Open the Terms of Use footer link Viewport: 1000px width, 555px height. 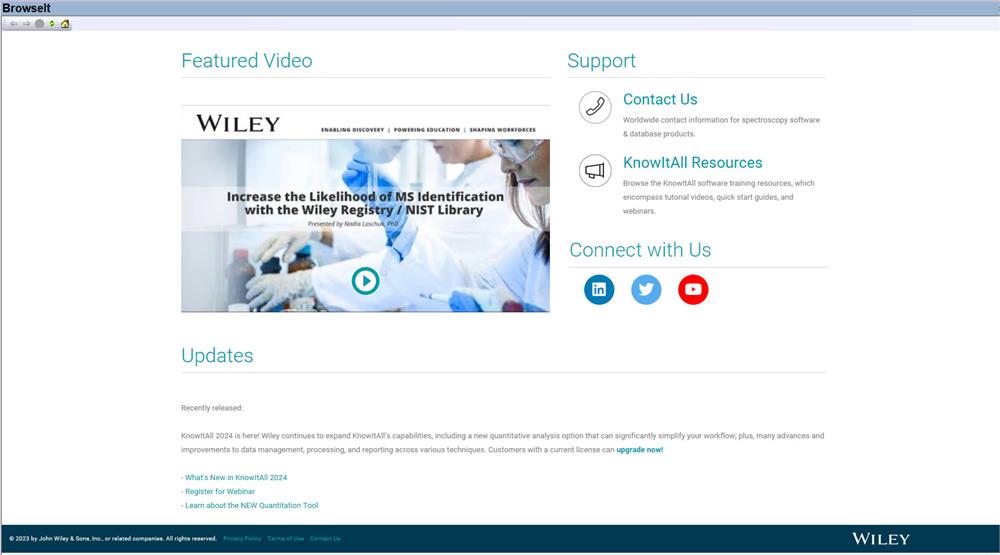[x=285, y=539]
